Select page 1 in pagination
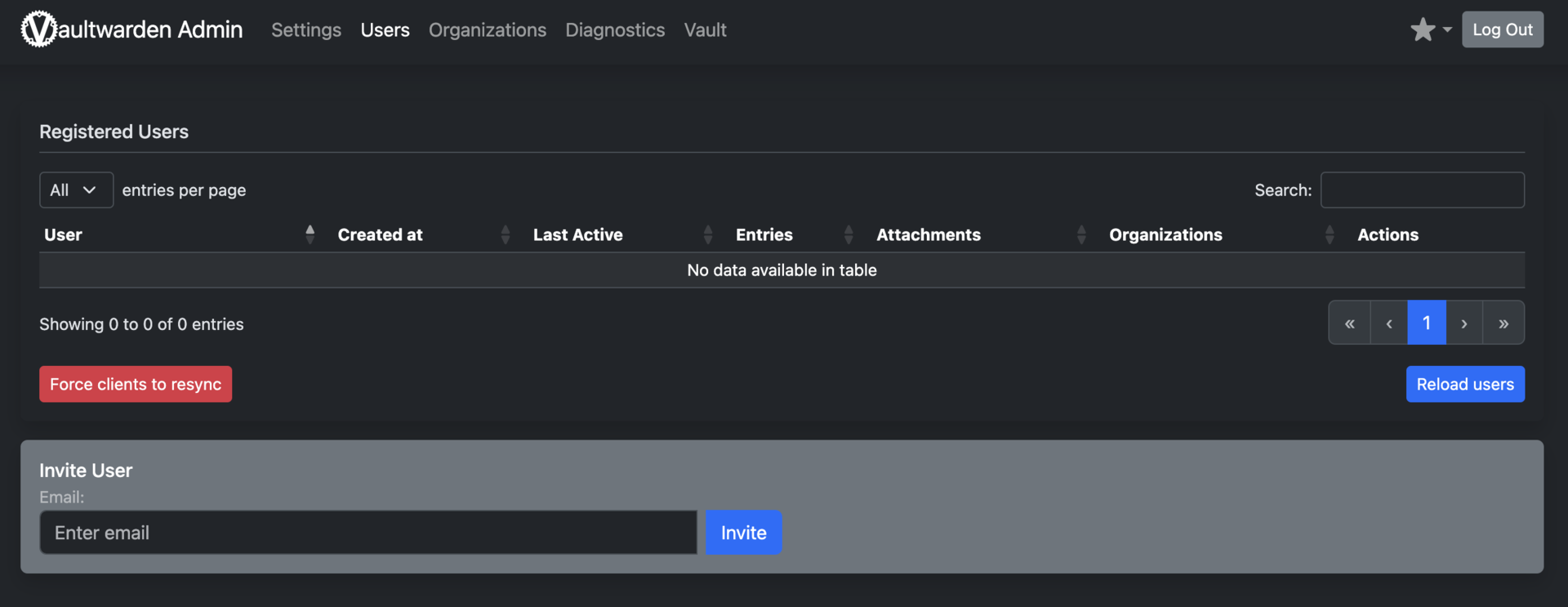 point(1427,323)
